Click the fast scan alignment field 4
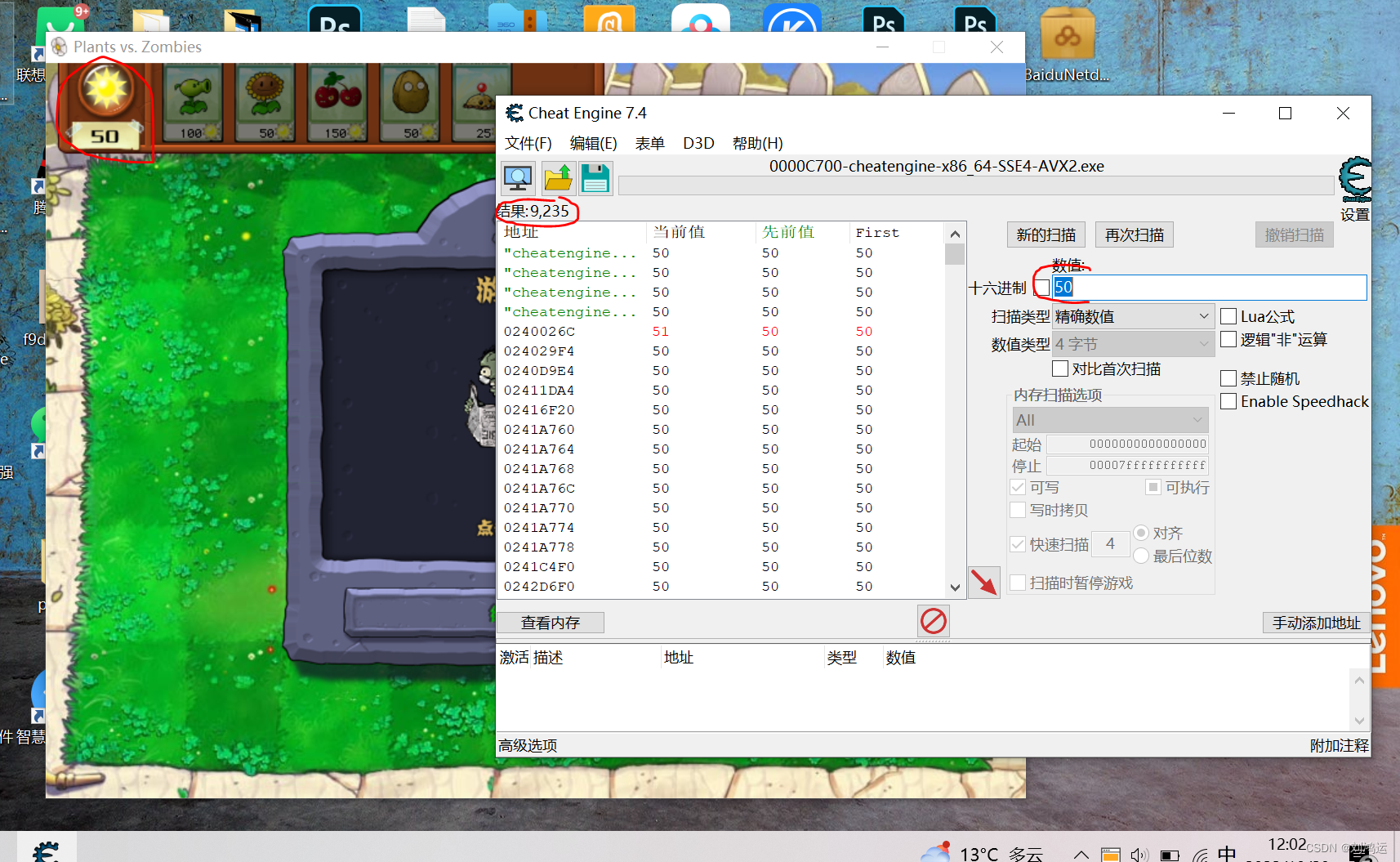1400x862 pixels. click(1110, 543)
